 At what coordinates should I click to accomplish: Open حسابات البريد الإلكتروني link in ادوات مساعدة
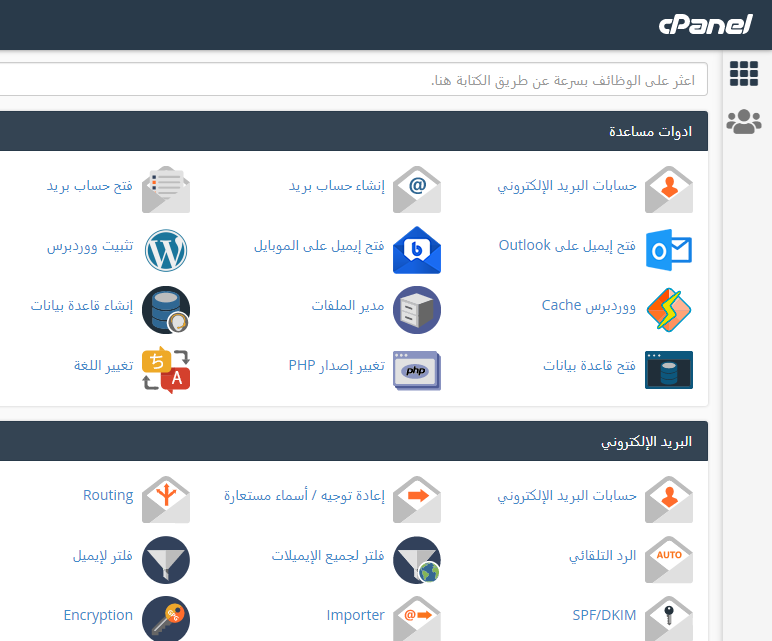[x=567, y=186]
